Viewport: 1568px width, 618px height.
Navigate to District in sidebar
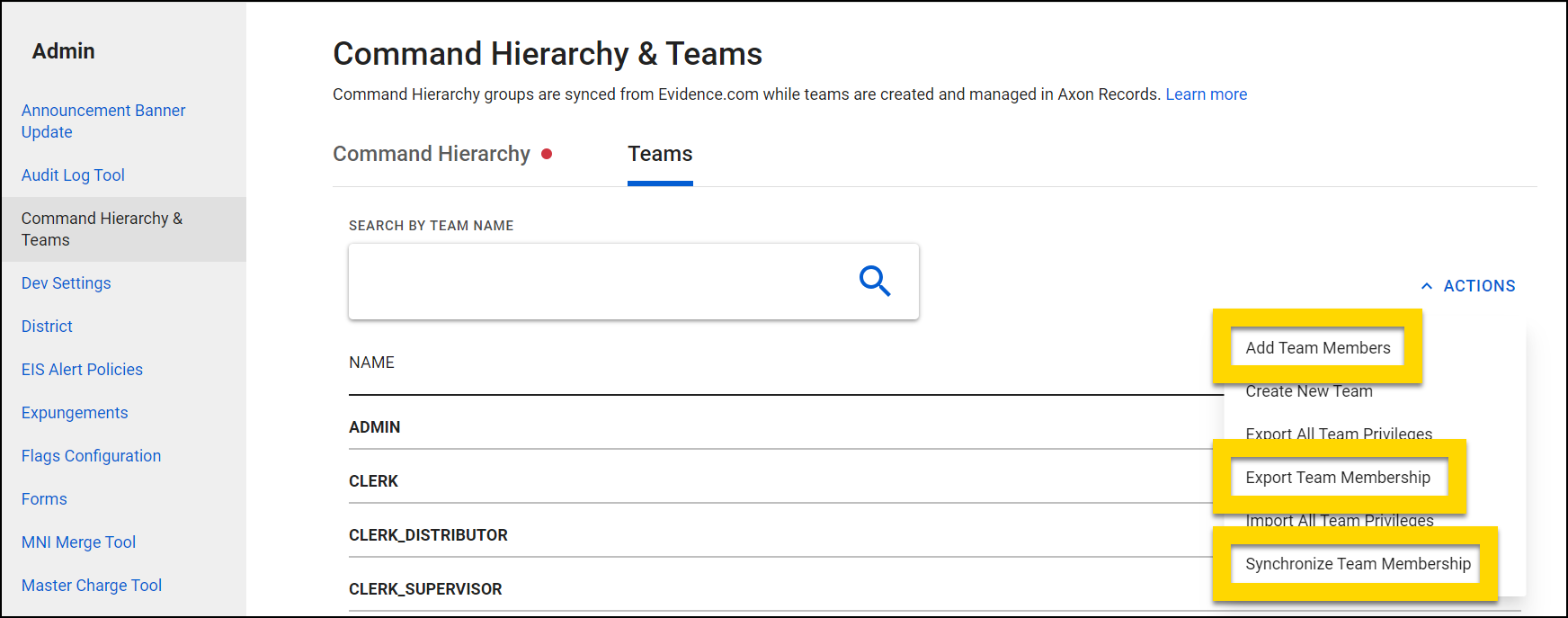[47, 327]
